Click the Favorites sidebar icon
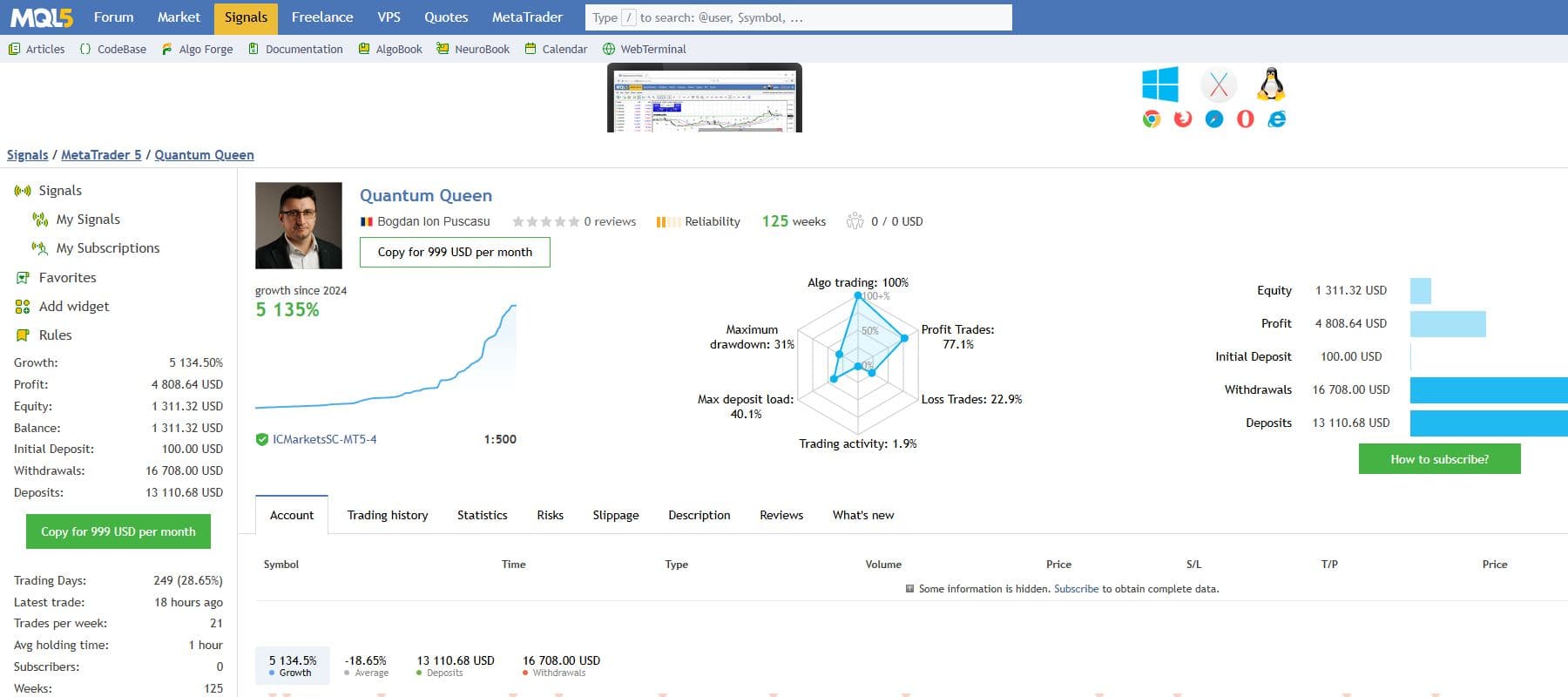 (x=23, y=278)
